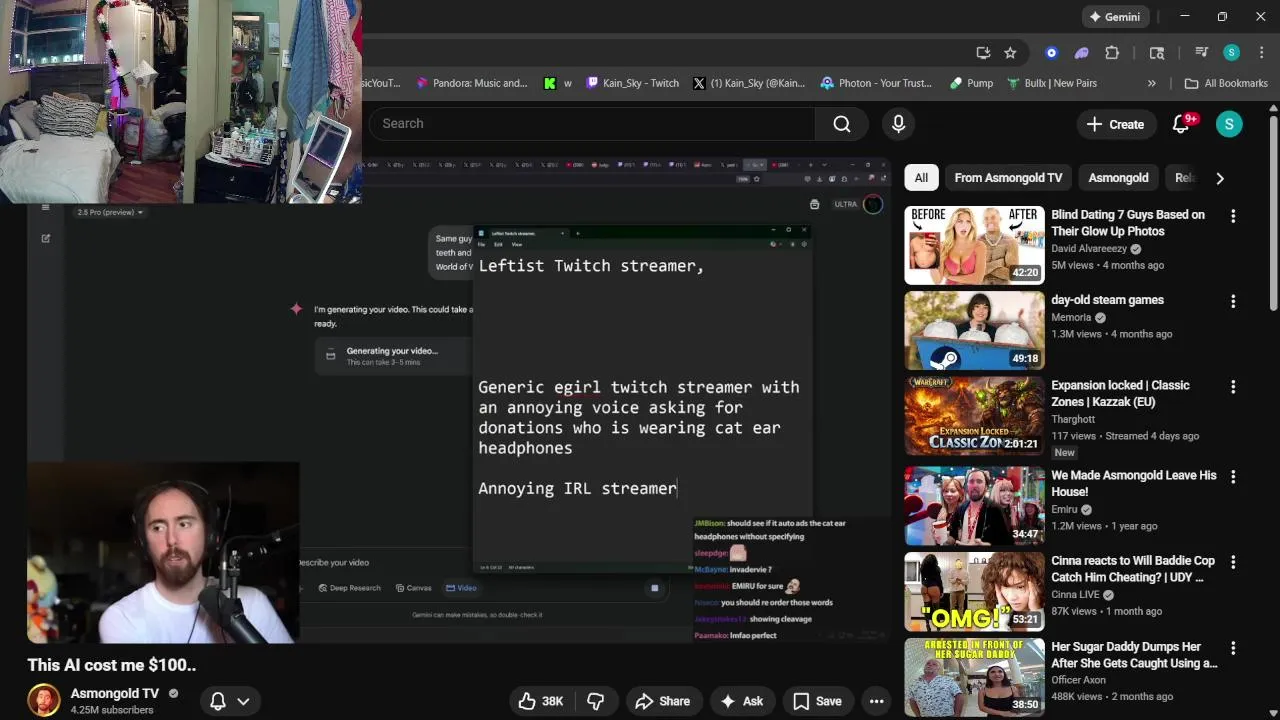Open Chrome media controls icon
Screen dimensions: 1280x720
[x=1201, y=53]
